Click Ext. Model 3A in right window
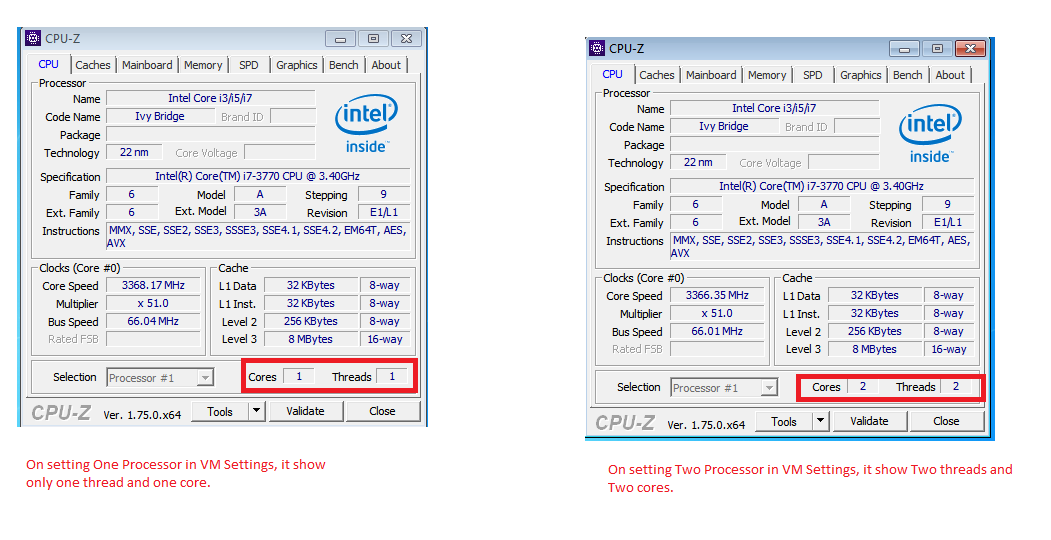 [x=824, y=222]
